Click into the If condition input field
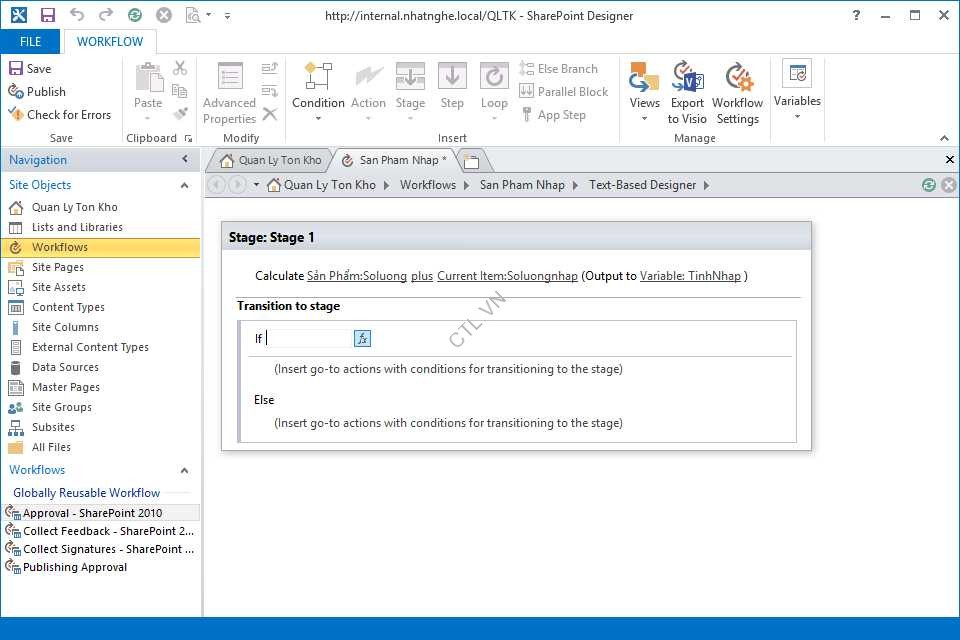The height and width of the screenshot is (640, 960). [x=309, y=339]
